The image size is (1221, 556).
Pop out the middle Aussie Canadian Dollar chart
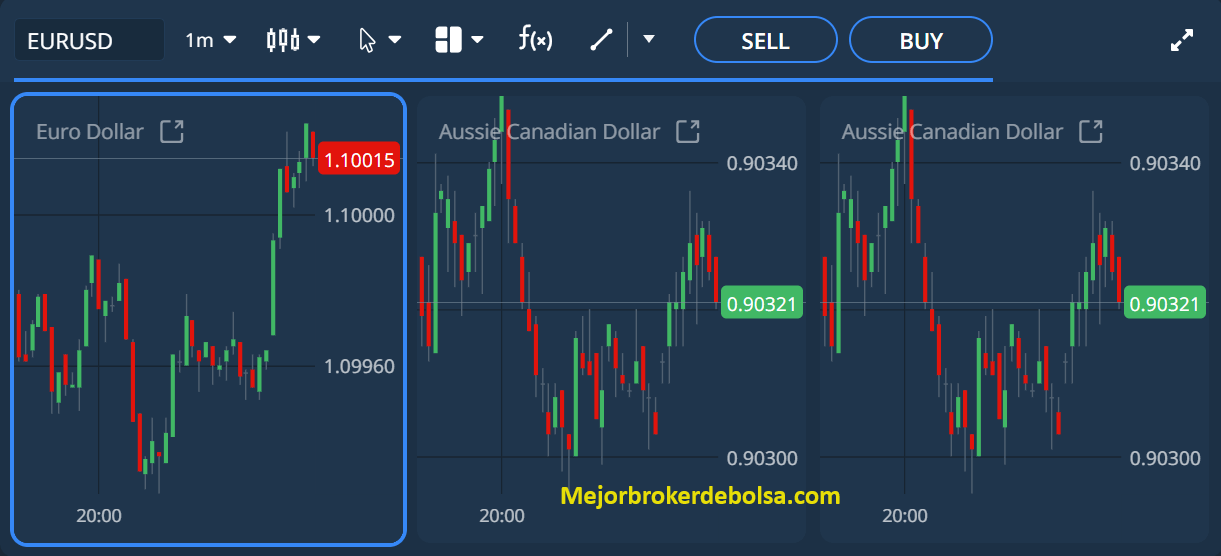688,131
